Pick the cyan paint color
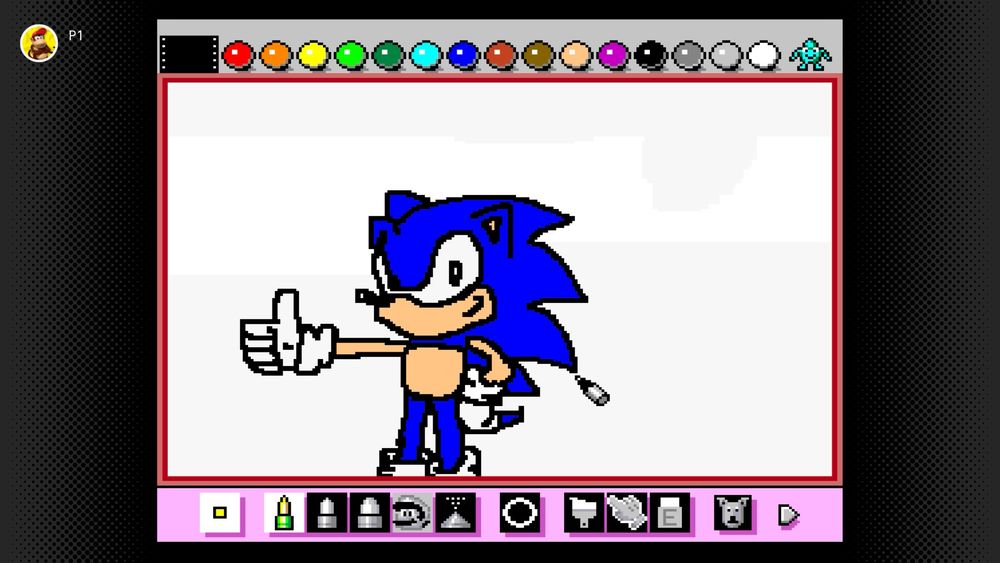The width and height of the screenshot is (1000, 563). click(x=425, y=55)
